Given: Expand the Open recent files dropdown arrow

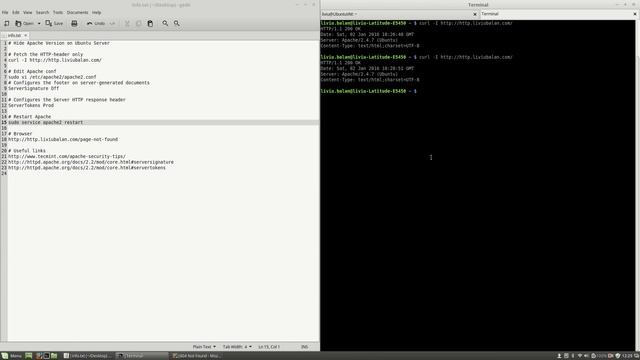Looking at the screenshot, I should pos(39,24).
